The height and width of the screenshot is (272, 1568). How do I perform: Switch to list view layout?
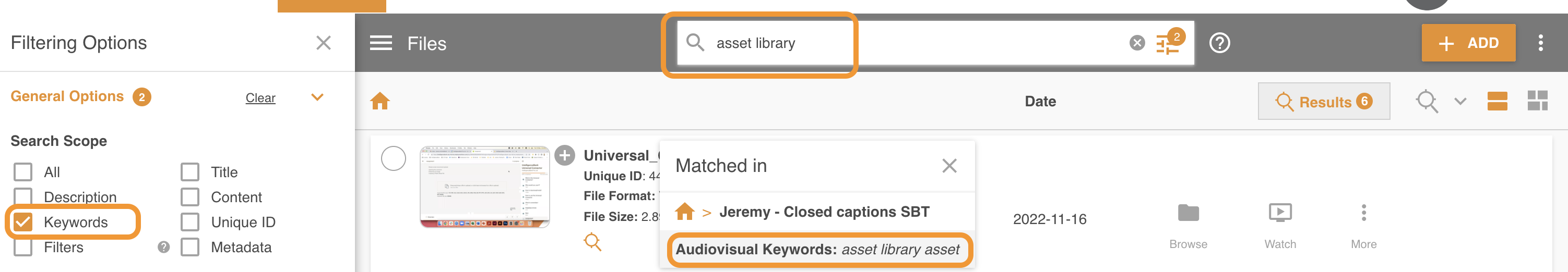click(x=1497, y=102)
